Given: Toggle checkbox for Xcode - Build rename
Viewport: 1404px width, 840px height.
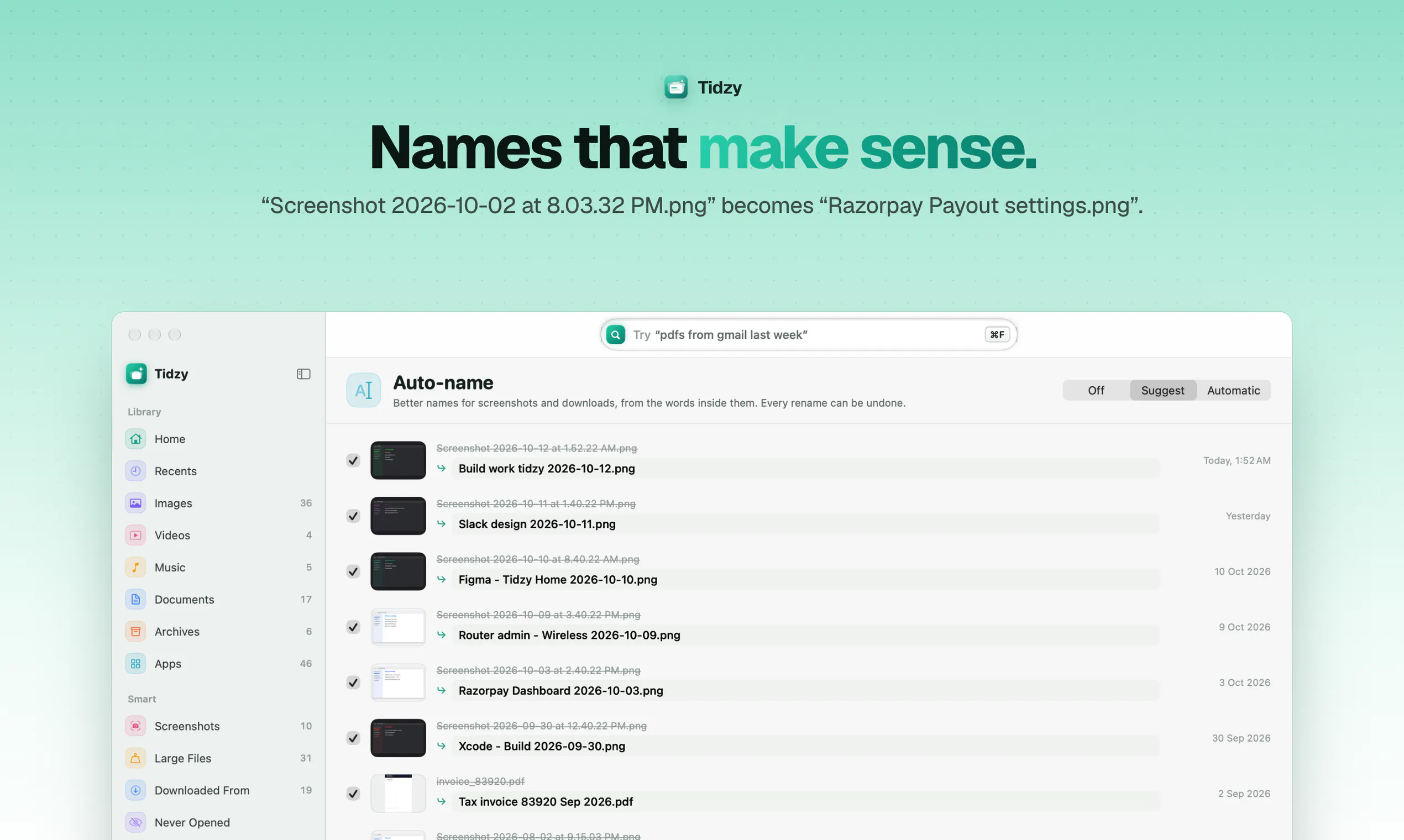Looking at the screenshot, I should pyautogui.click(x=353, y=738).
